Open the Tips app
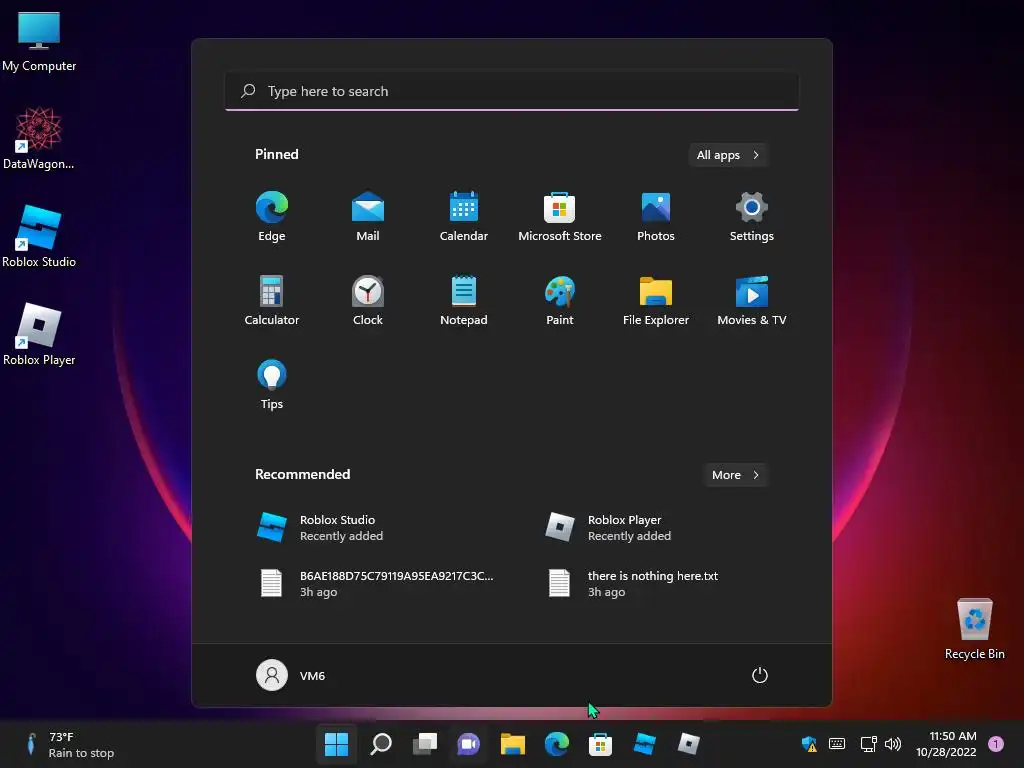 point(272,385)
